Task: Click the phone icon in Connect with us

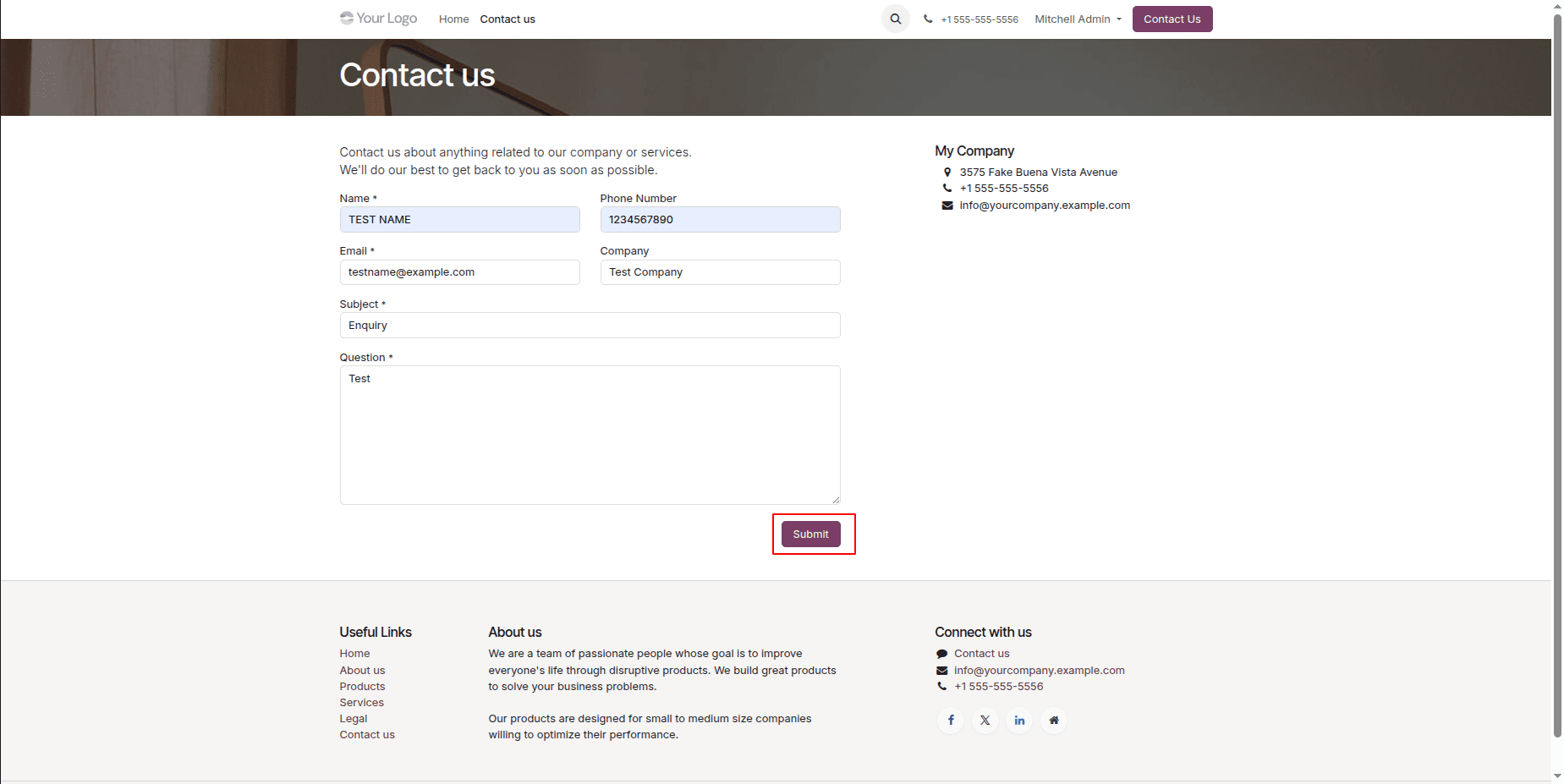Action: point(941,687)
